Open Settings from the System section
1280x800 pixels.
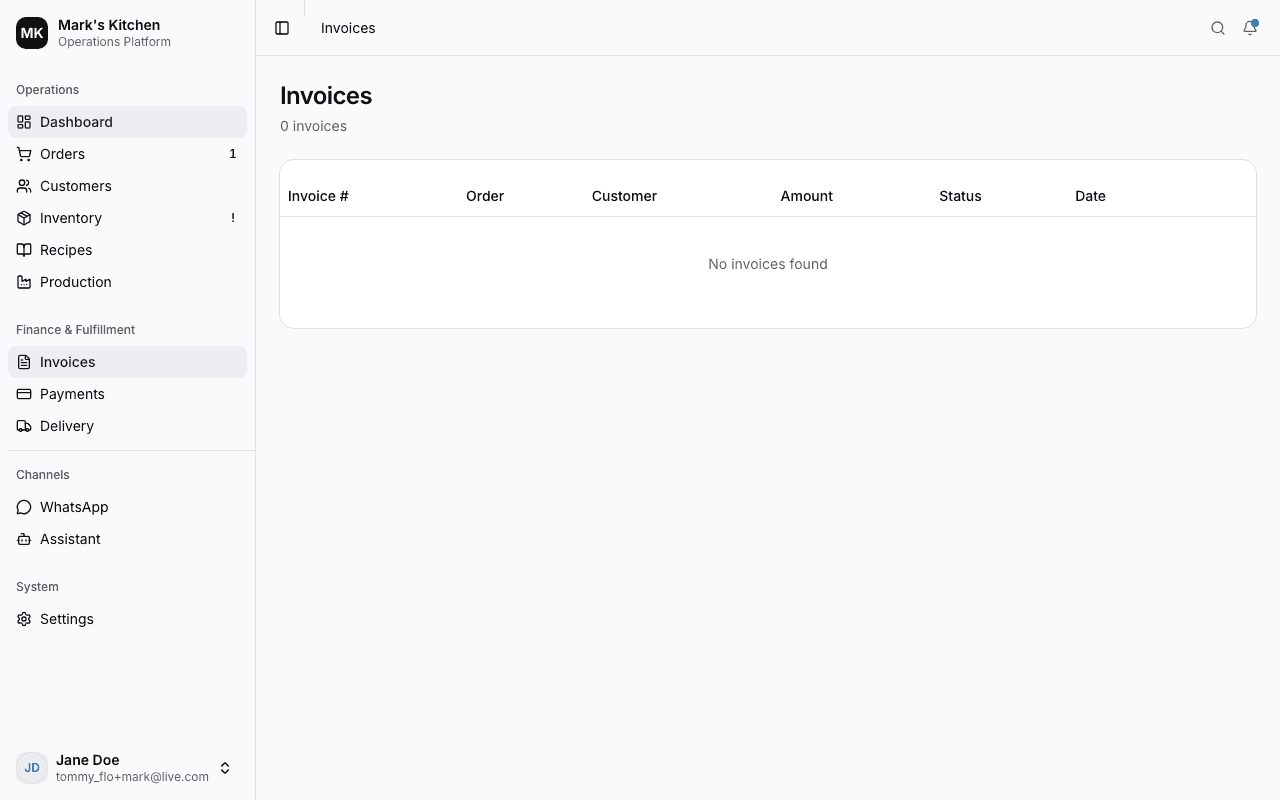point(66,619)
